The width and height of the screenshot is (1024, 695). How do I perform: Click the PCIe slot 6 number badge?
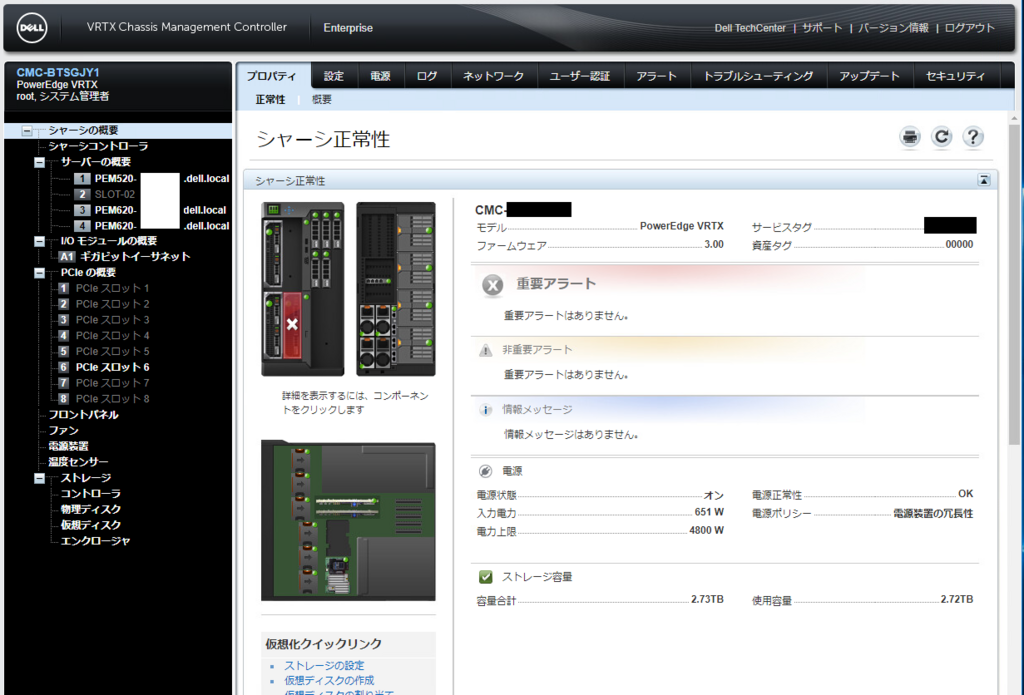63,367
